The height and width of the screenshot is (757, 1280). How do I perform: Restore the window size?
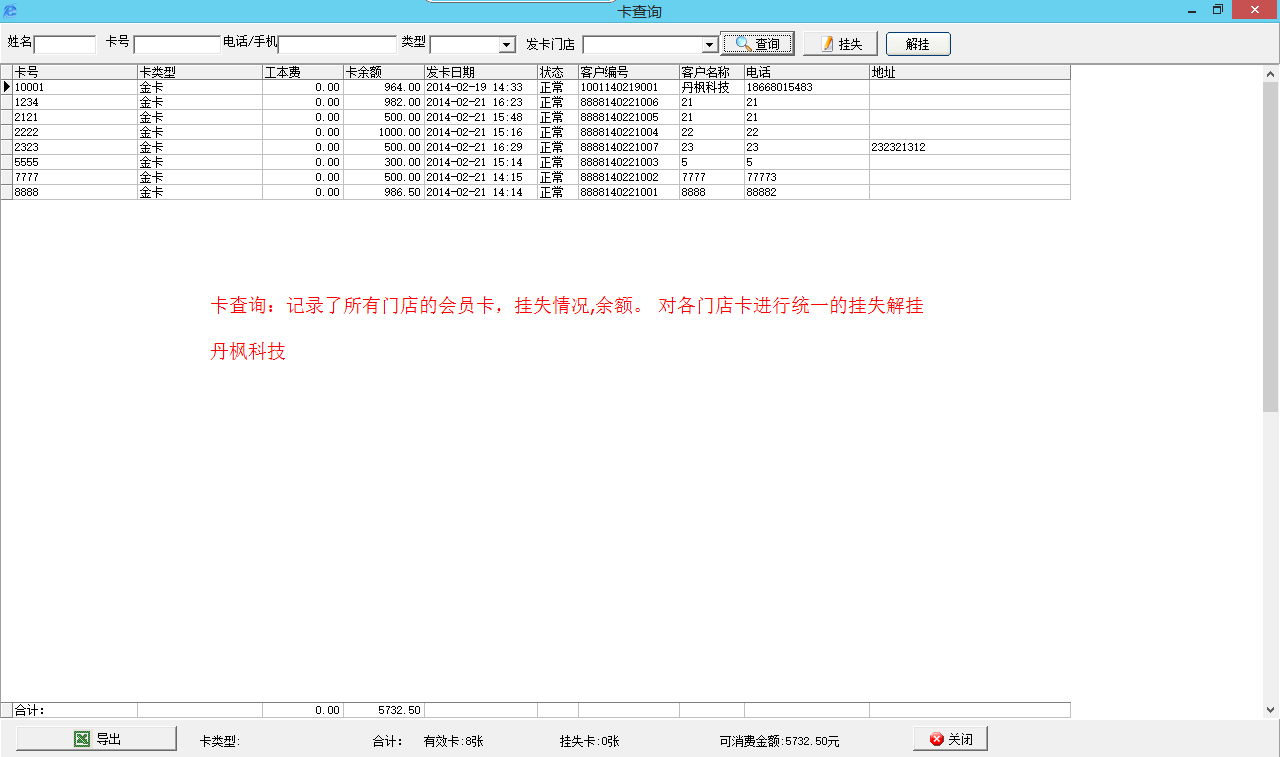(1218, 10)
